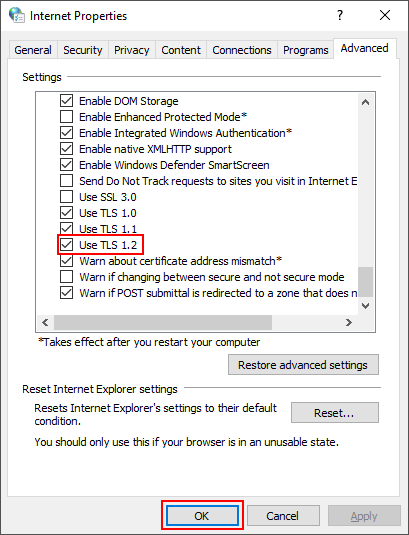
Task: Click the horizontal scroll right arrow
Action: pyautogui.click(x=348, y=322)
